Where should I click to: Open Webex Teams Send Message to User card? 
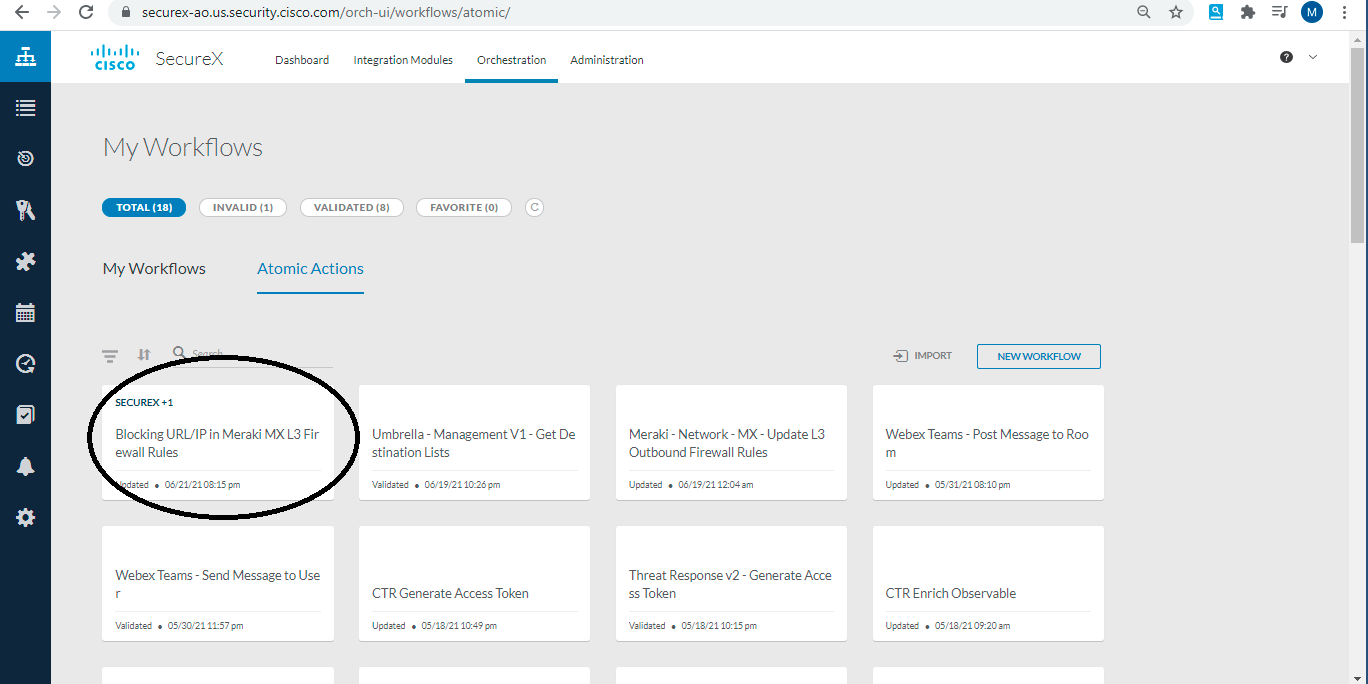pos(218,584)
